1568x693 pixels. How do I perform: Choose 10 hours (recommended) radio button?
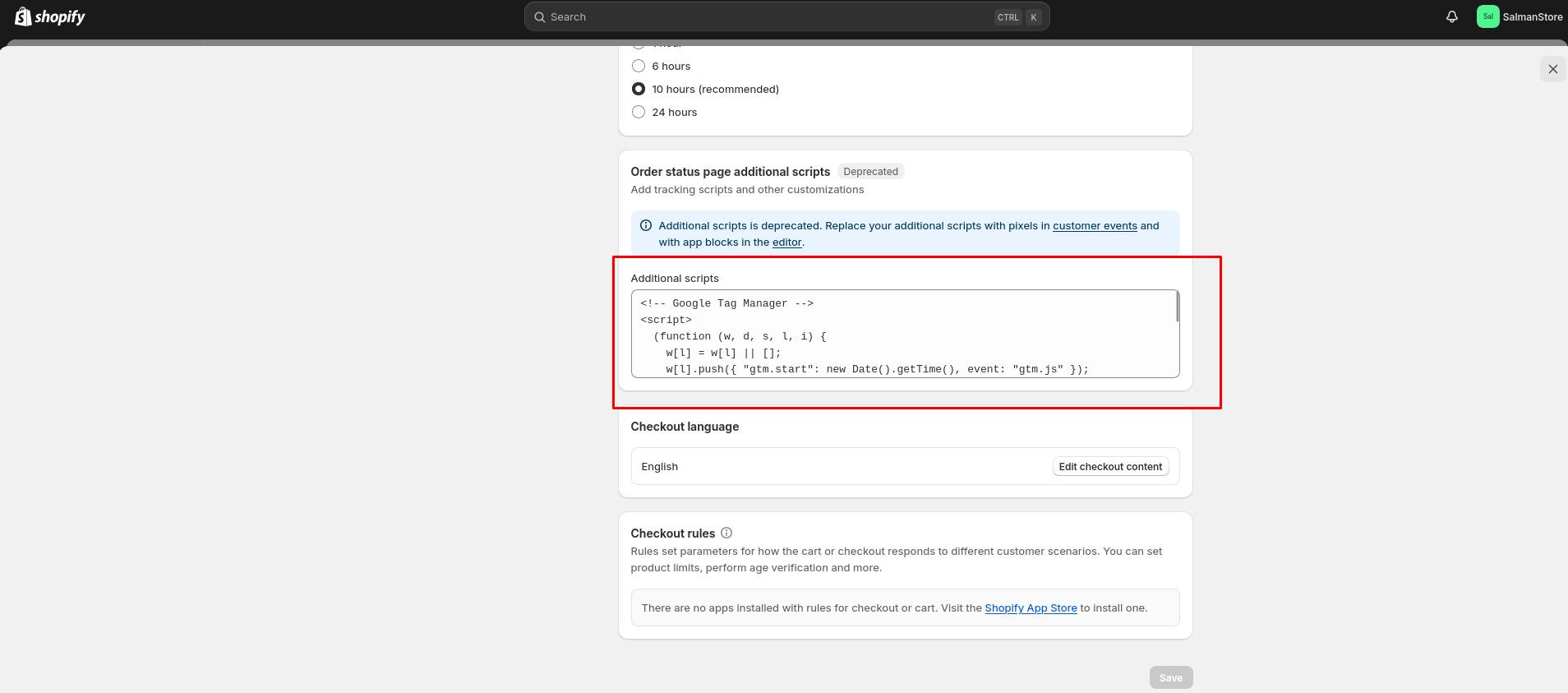coord(639,89)
